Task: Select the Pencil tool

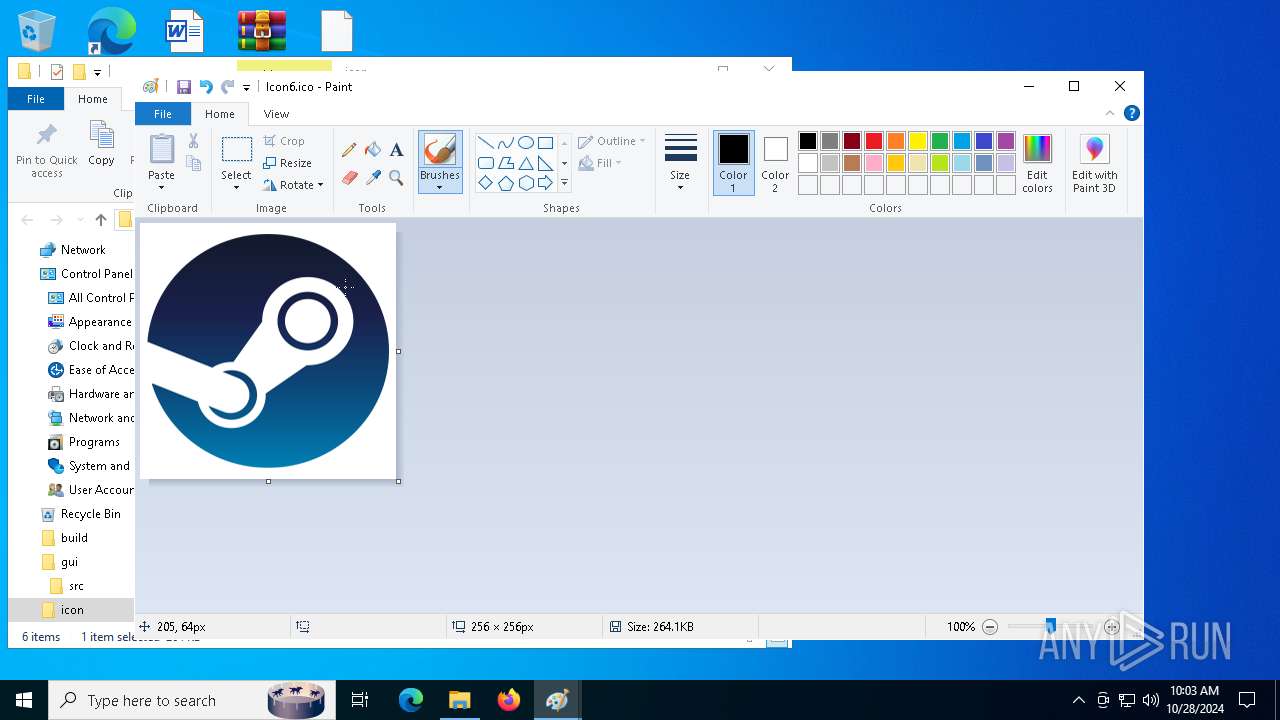Action: [x=349, y=150]
